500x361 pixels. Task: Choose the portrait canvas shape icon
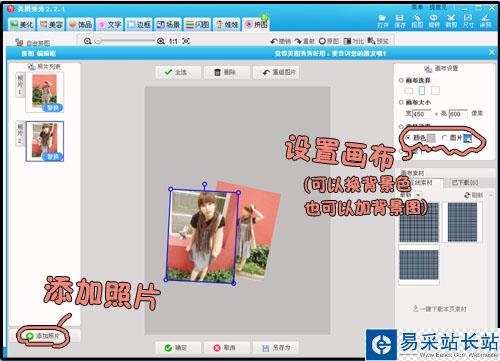pos(422,90)
